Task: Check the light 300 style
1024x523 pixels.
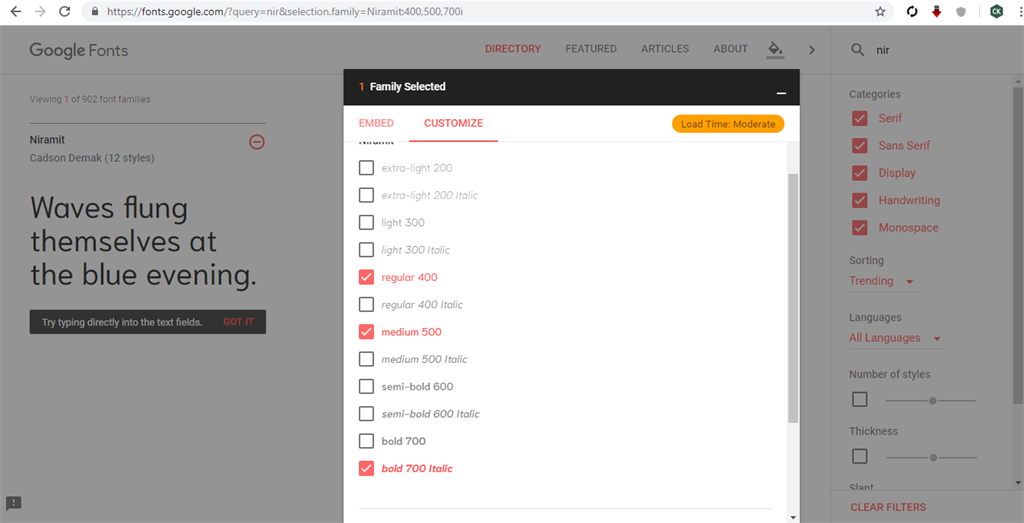Action: tap(366, 223)
